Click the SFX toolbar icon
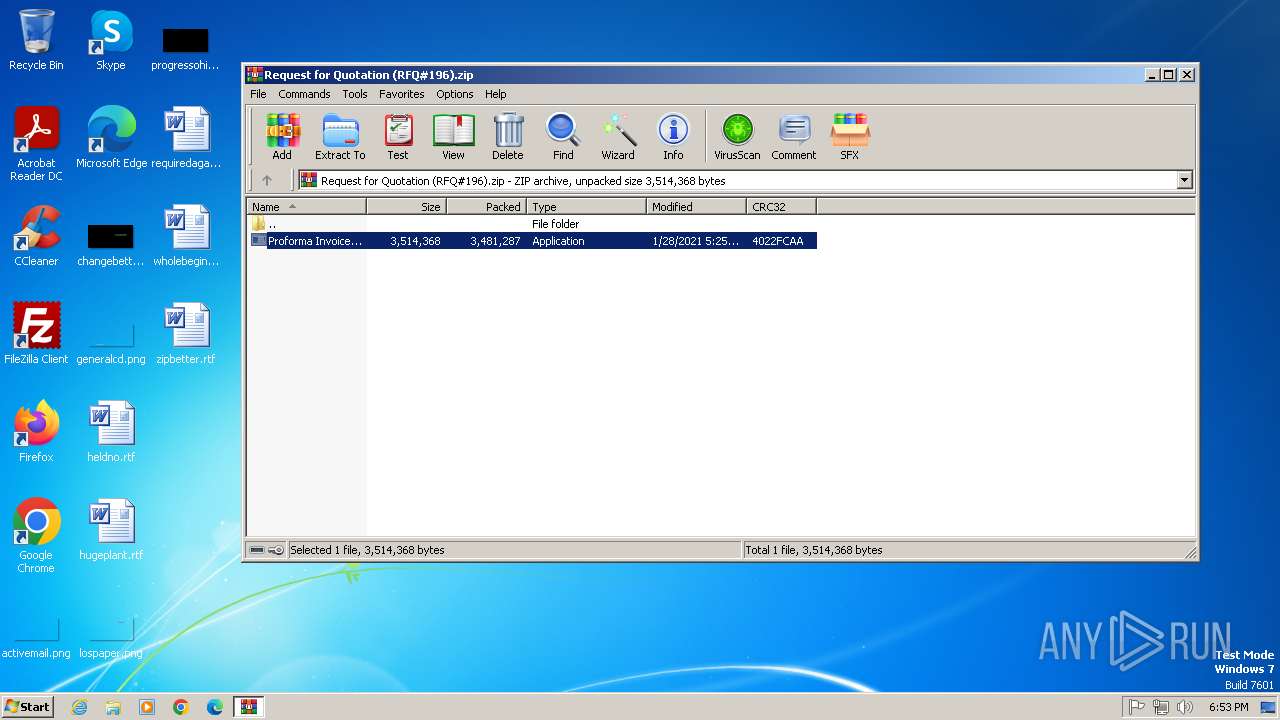 coord(850,137)
